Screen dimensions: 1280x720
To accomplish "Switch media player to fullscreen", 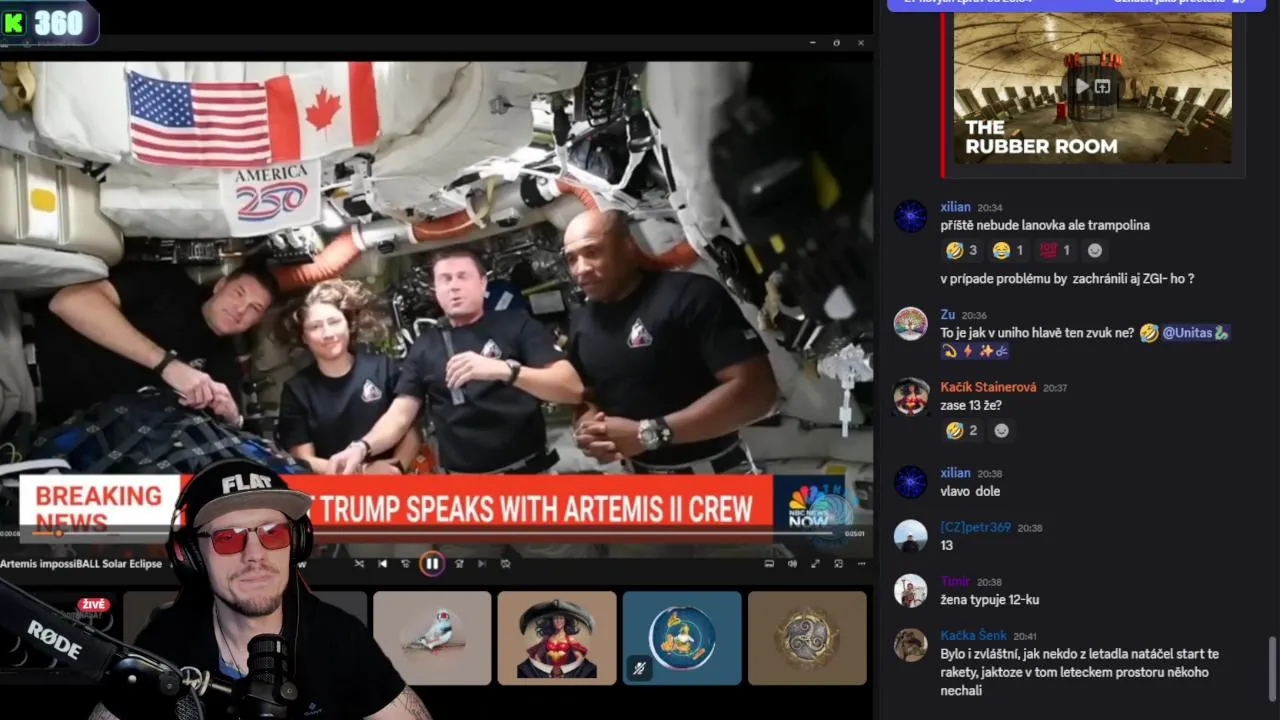I will coord(815,564).
